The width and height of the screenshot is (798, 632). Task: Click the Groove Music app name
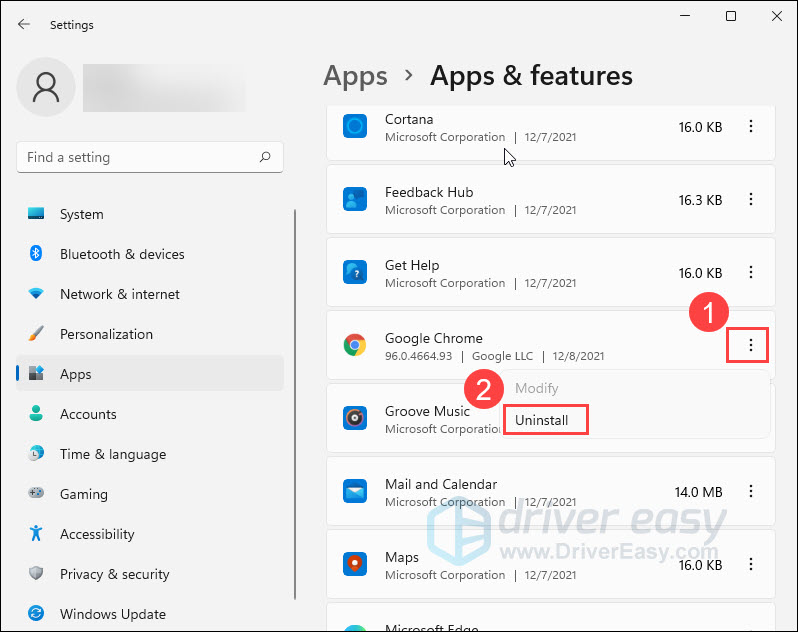coord(427,411)
